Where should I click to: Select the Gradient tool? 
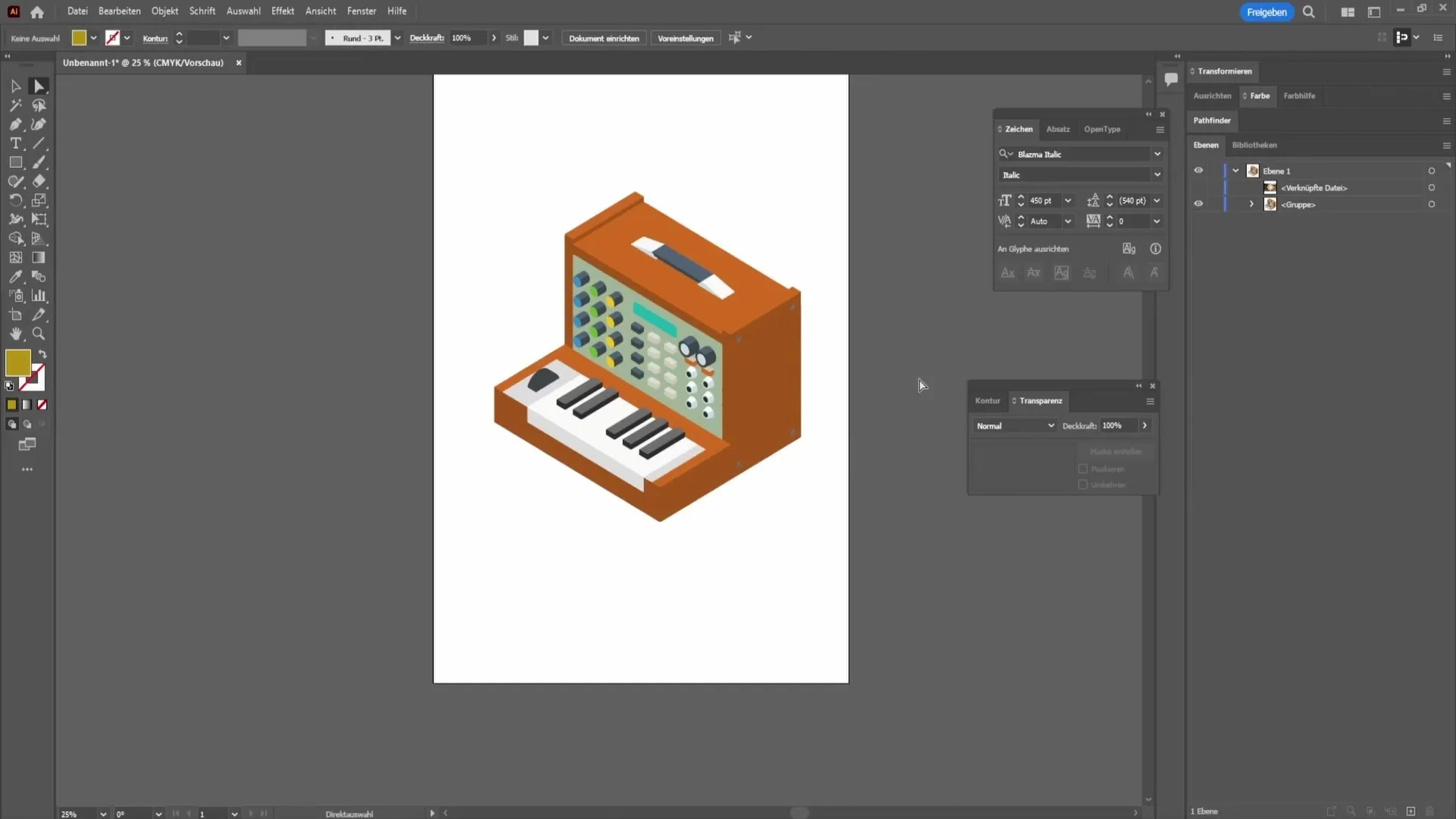pyautogui.click(x=39, y=258)
